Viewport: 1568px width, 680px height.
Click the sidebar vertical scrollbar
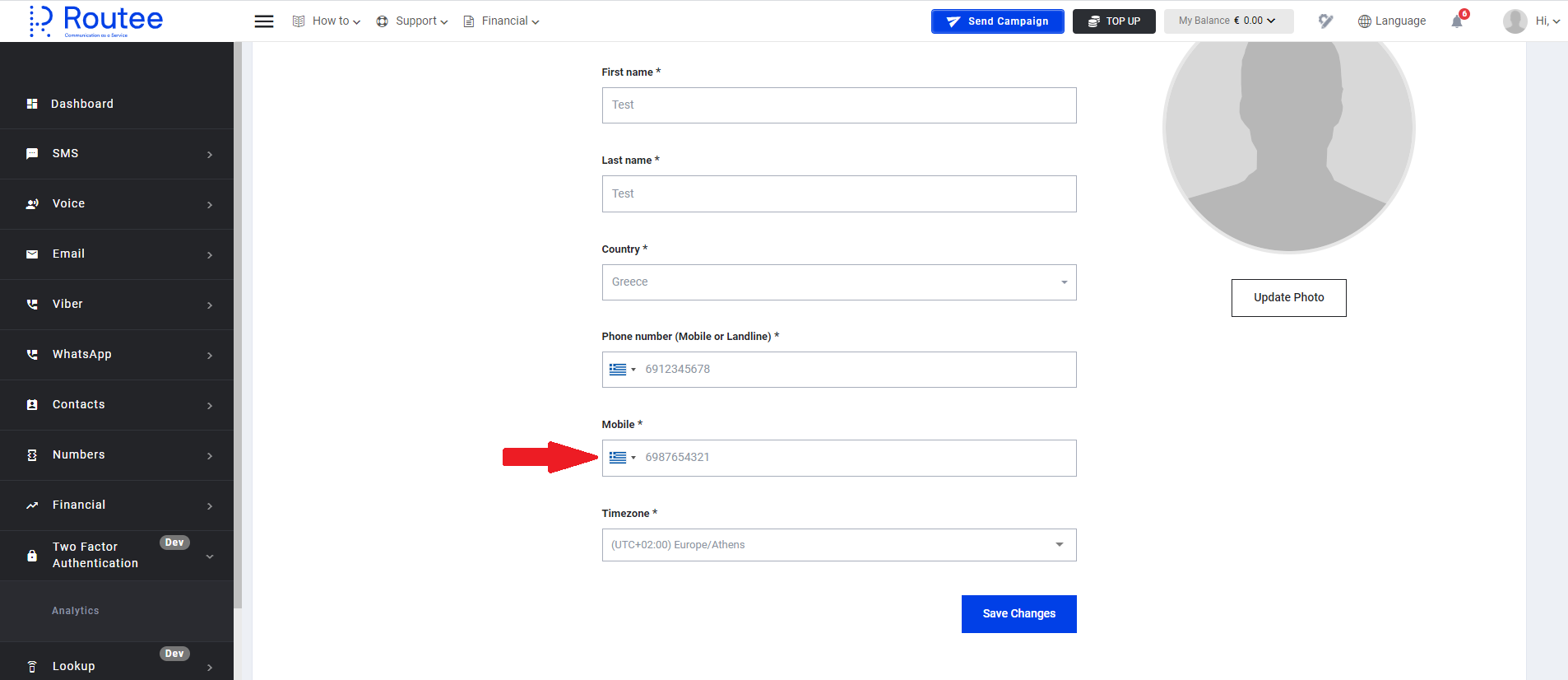[x=238, y=325]
